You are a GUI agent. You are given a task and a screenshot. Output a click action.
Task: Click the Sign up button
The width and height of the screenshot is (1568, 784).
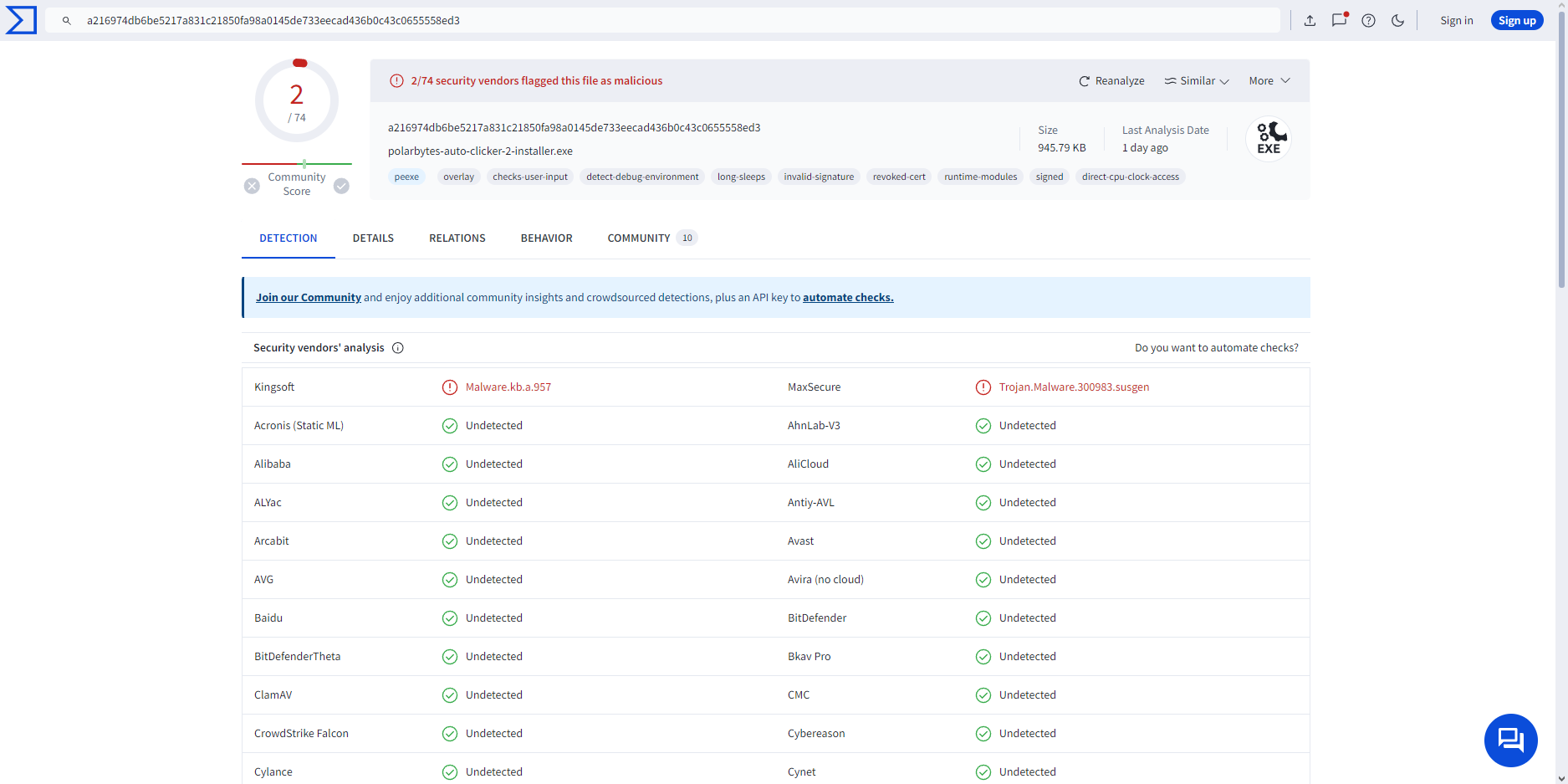click(1517, 21)
